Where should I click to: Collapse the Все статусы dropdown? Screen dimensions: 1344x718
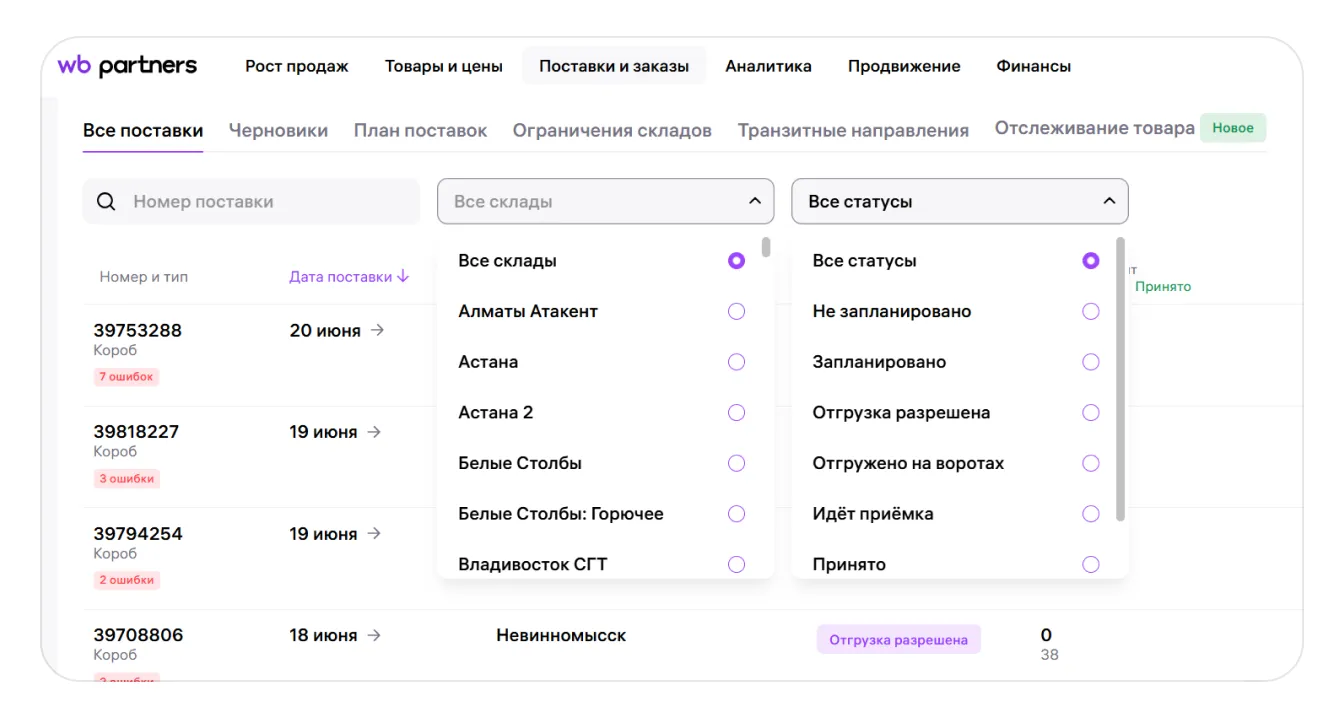pos(1109,201)
